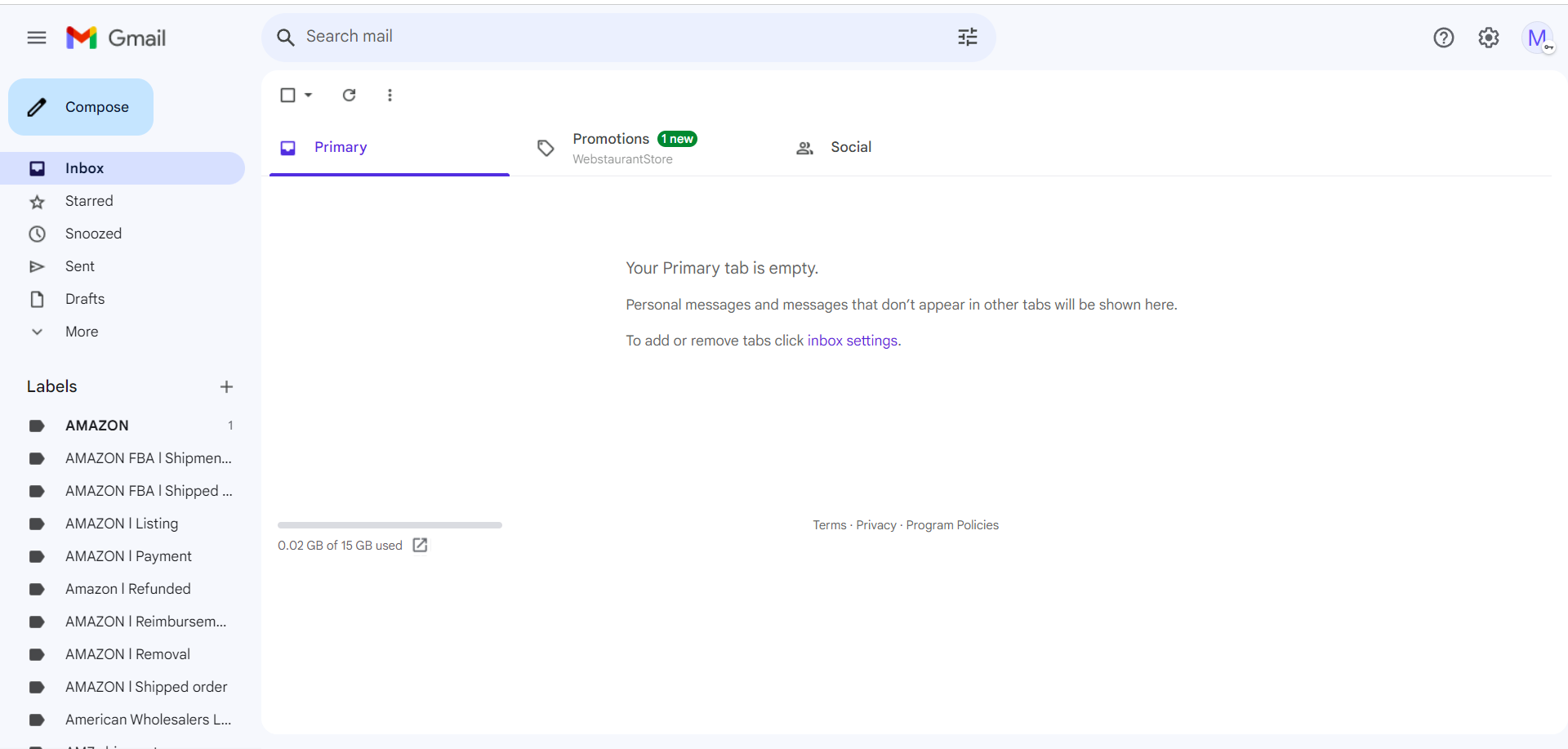Tick the select all checkbox
The height and width of the screenshot is (749, 1568).
click(287, 95)
